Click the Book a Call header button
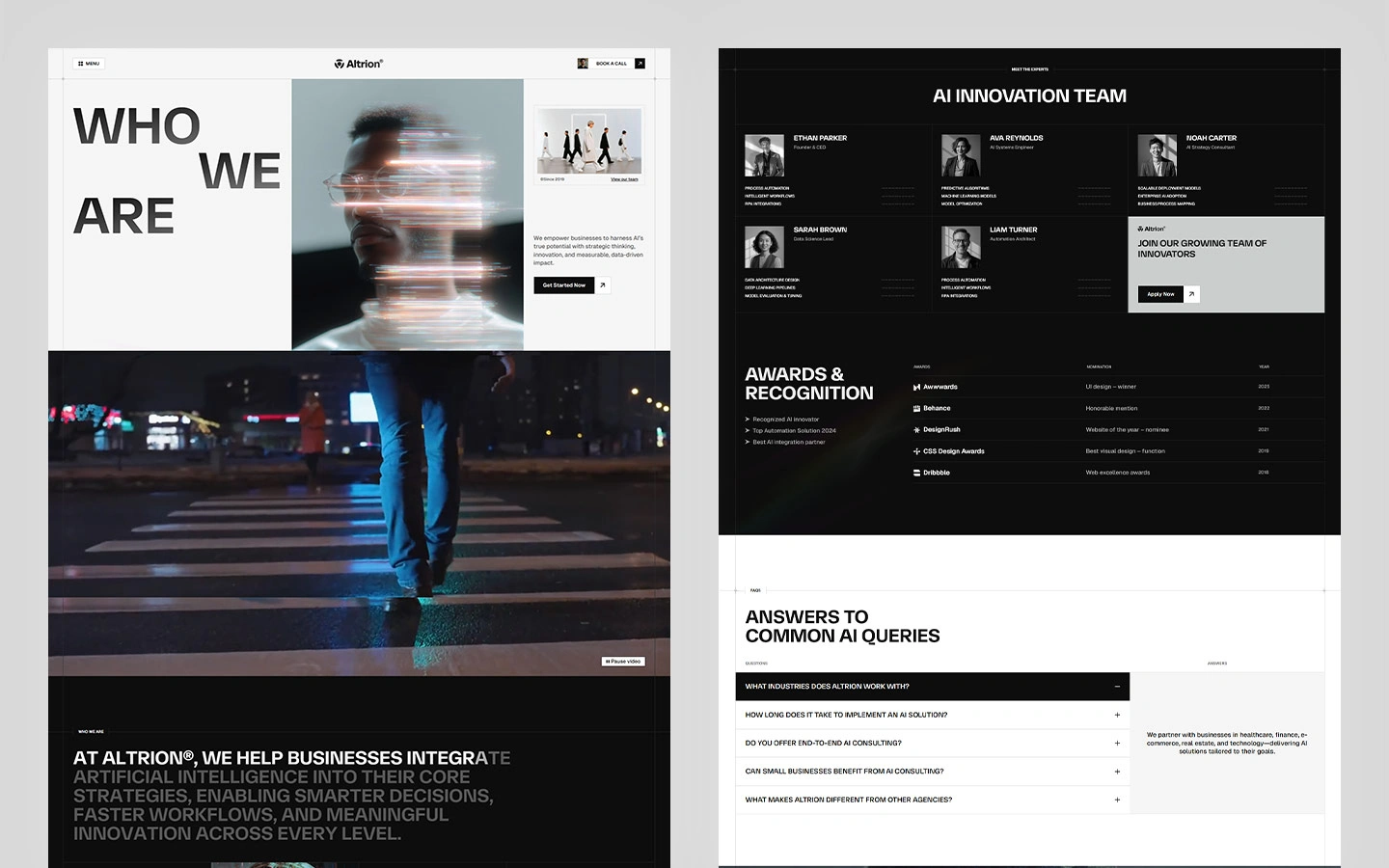 click(613, 63)
